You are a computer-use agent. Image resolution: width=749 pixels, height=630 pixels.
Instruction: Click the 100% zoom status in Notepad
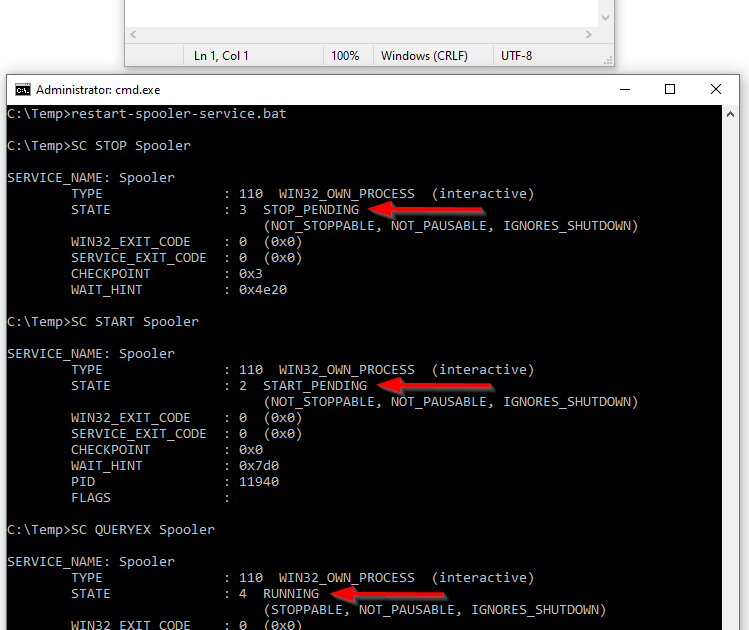(x=345, y=56)
